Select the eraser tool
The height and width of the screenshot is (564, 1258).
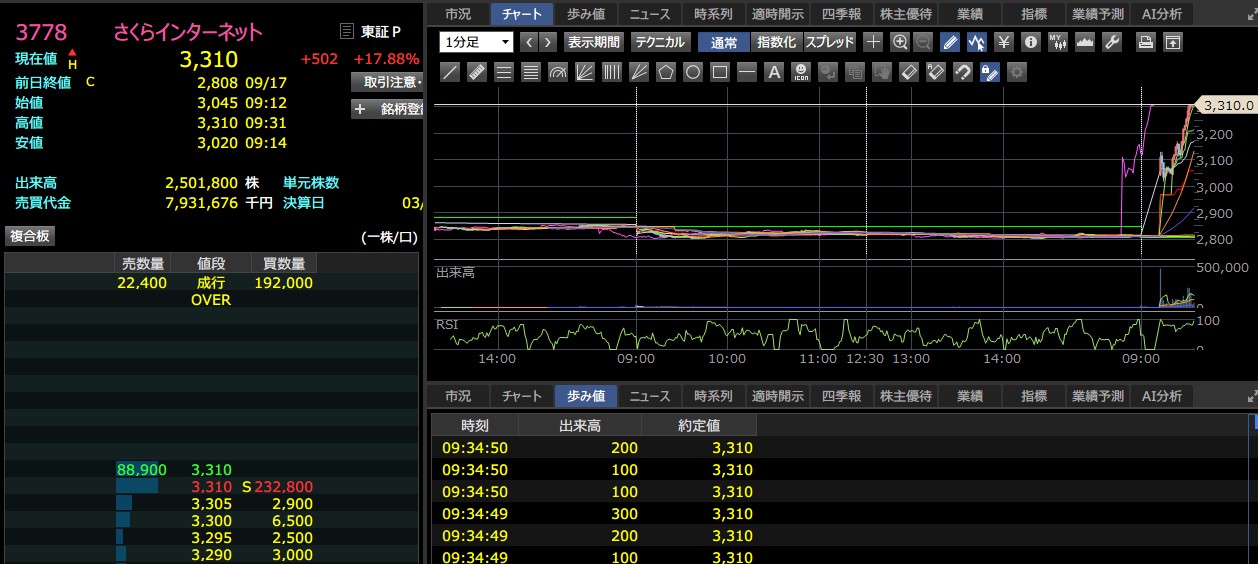[x=909, y=72]
